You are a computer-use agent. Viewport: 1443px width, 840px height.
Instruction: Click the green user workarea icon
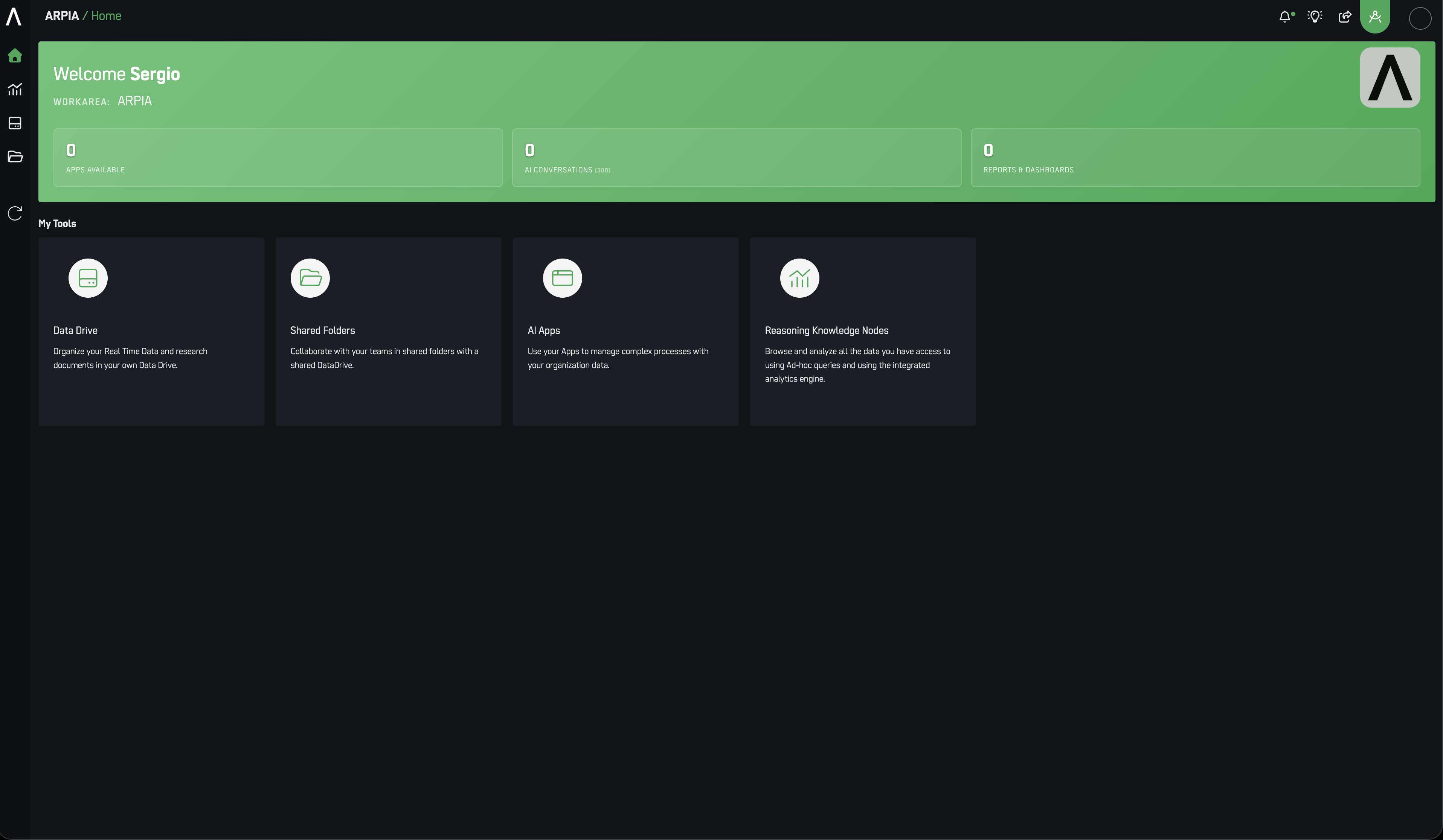point(1375,17)
